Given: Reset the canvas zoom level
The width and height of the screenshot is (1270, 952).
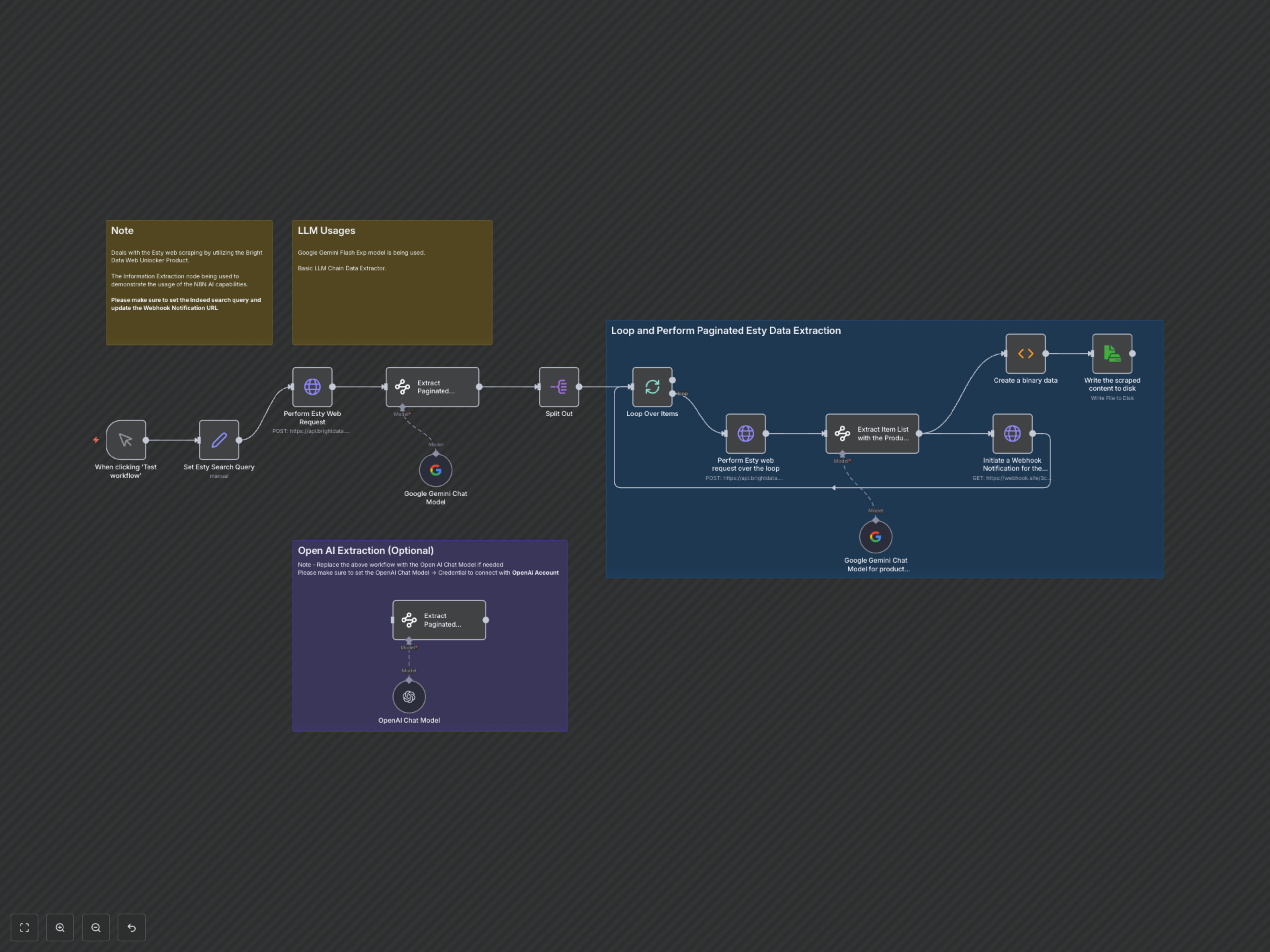Looking at the screenshot, I should point(132,927).
